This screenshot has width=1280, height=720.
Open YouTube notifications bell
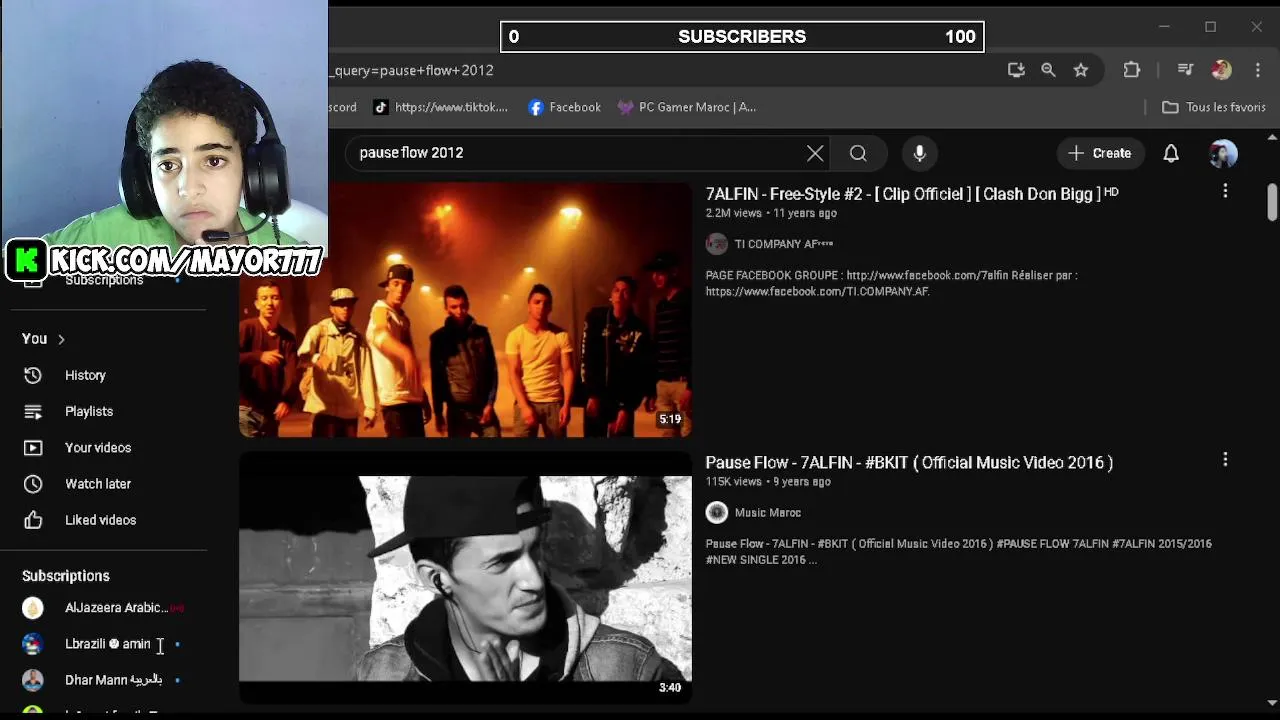1171,153
